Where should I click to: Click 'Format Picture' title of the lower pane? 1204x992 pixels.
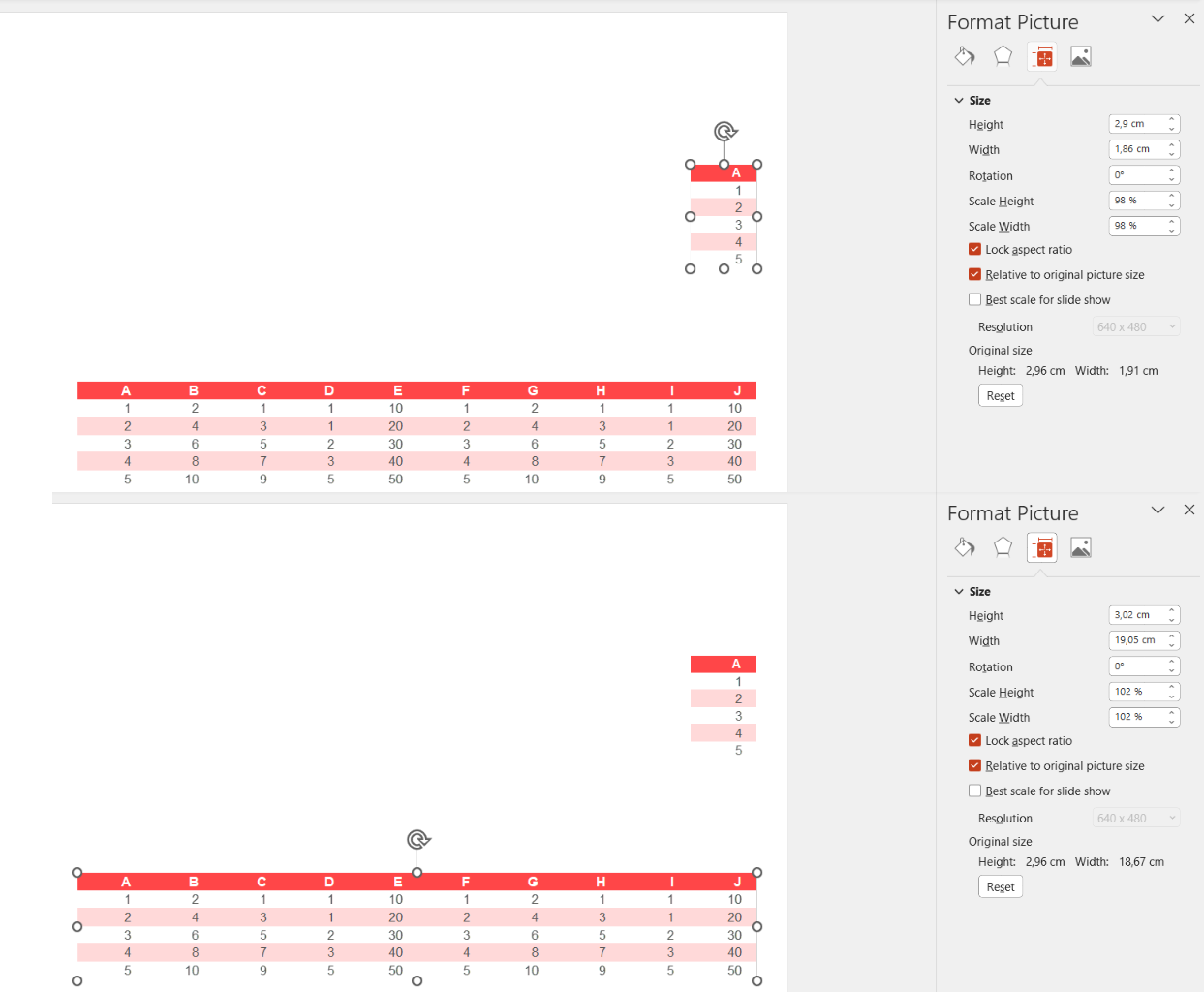point(1013,513)
